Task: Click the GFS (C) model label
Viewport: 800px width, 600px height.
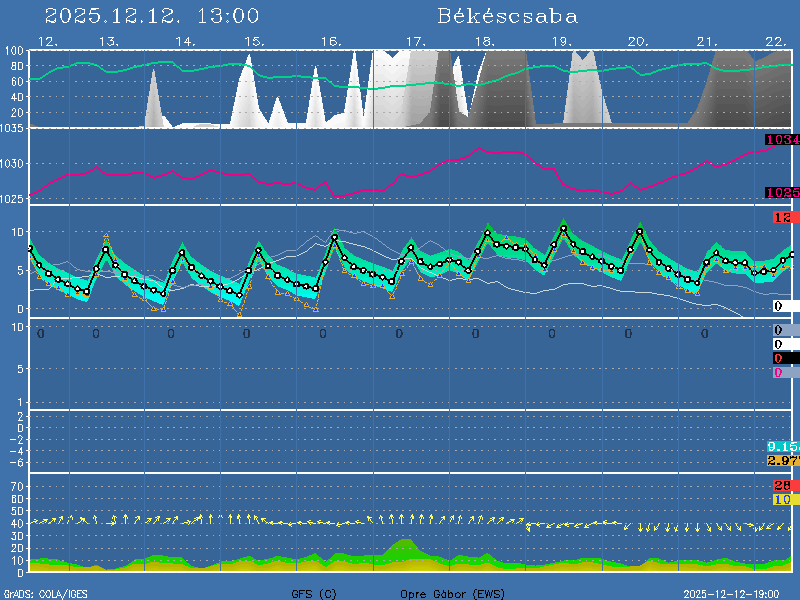Action: [314, 593]
